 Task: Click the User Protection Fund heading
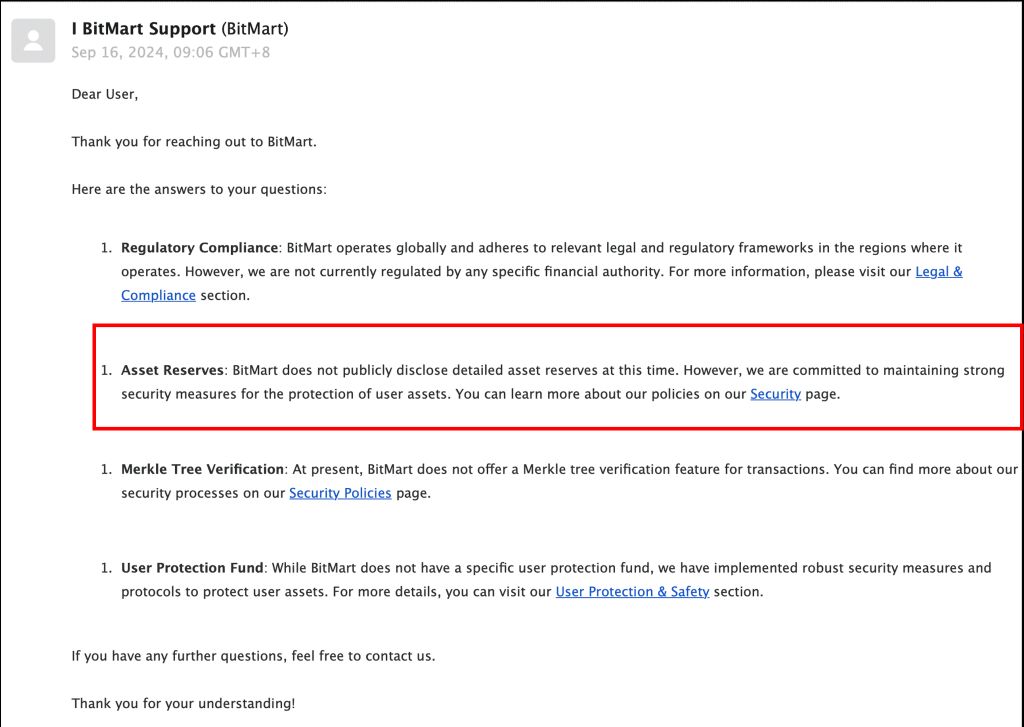tap(193, 567)
